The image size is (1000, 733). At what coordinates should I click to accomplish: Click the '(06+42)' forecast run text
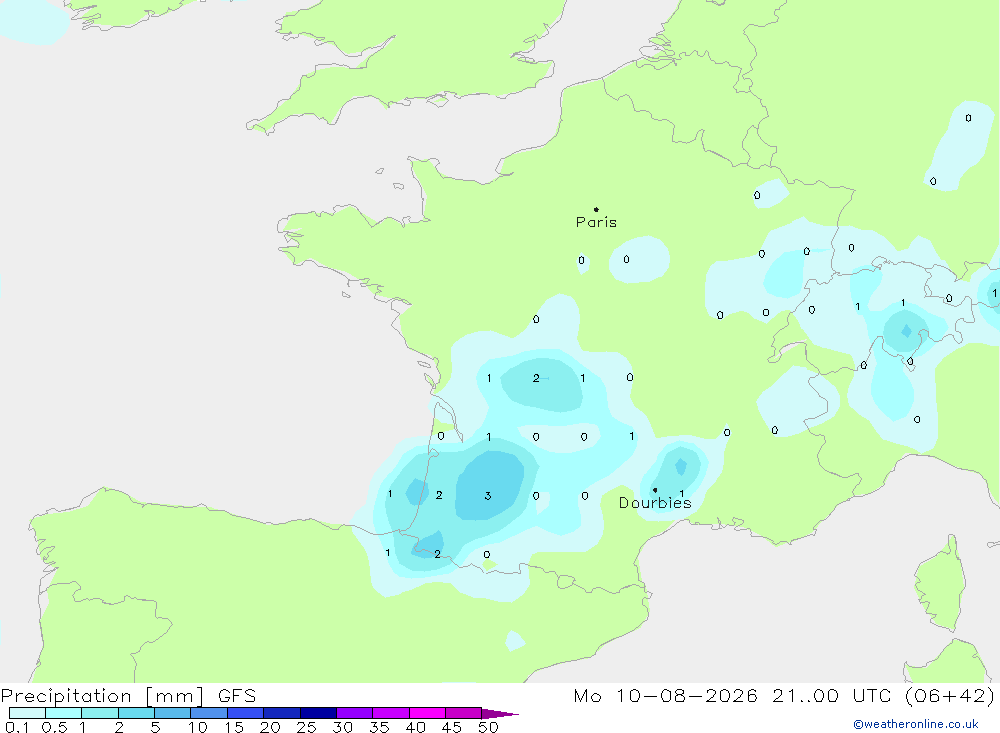tap(950, 696)
